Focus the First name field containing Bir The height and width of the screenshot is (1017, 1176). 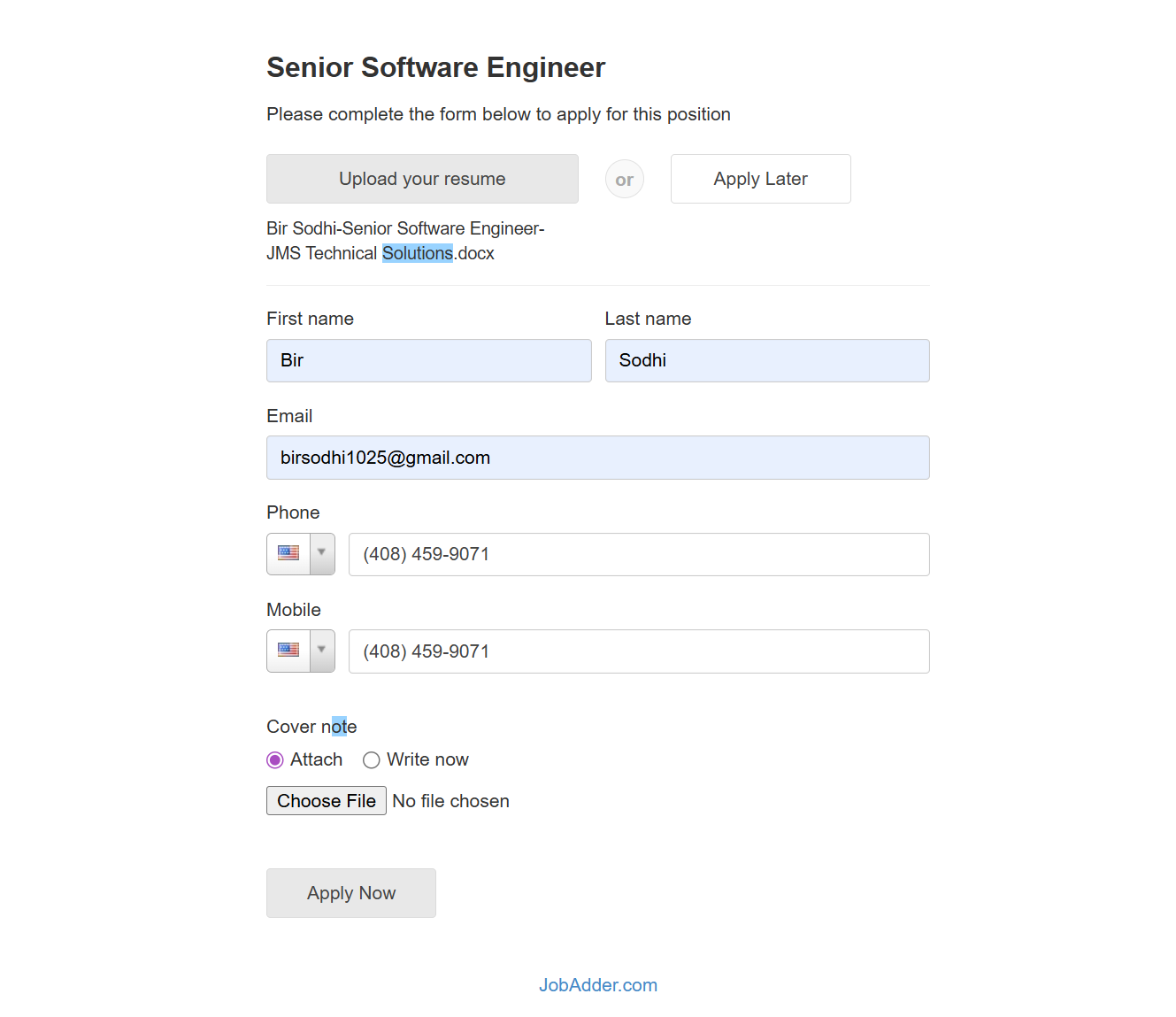[x=428, y=360]
